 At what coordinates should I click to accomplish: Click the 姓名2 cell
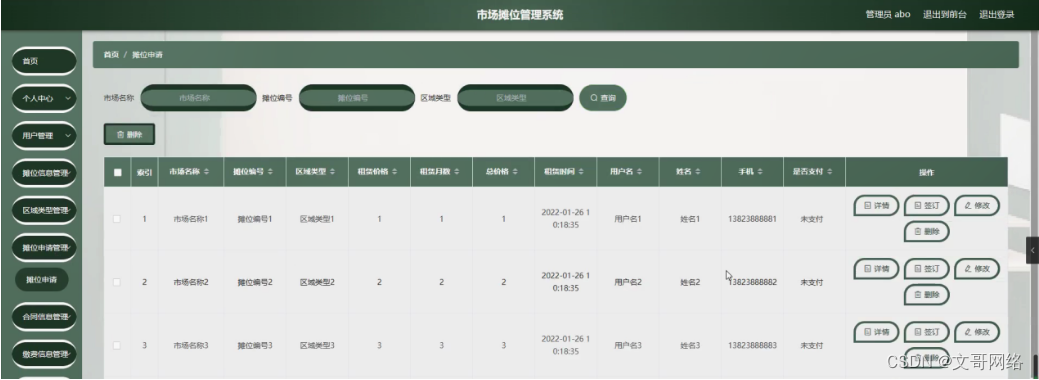click(x=690, y=282)
